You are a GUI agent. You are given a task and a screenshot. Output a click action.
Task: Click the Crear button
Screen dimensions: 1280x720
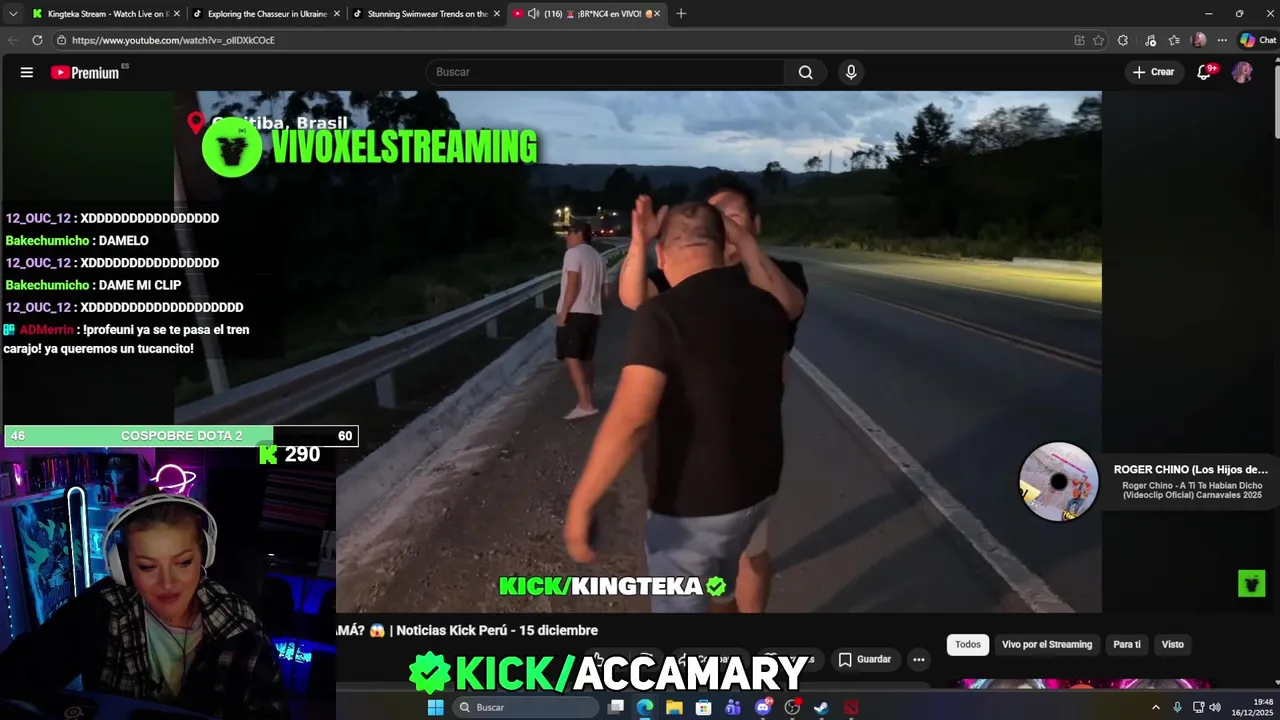tap(1153, 72)
